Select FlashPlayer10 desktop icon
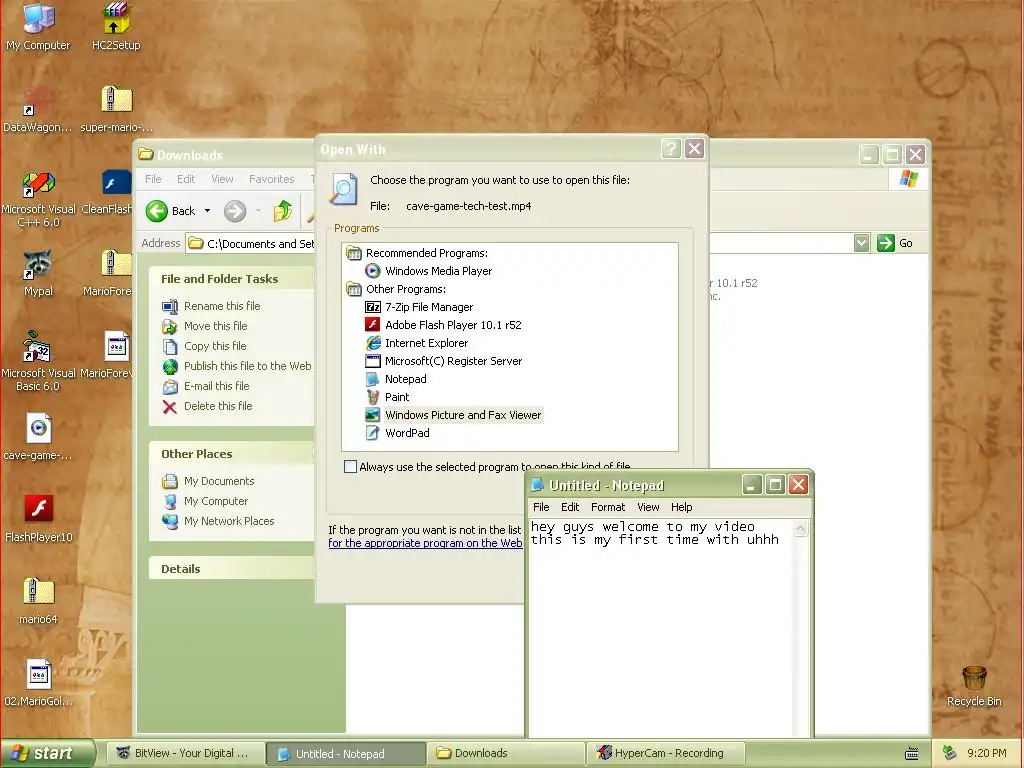This screenshot has height=768, width=1024. pos(38,519)
